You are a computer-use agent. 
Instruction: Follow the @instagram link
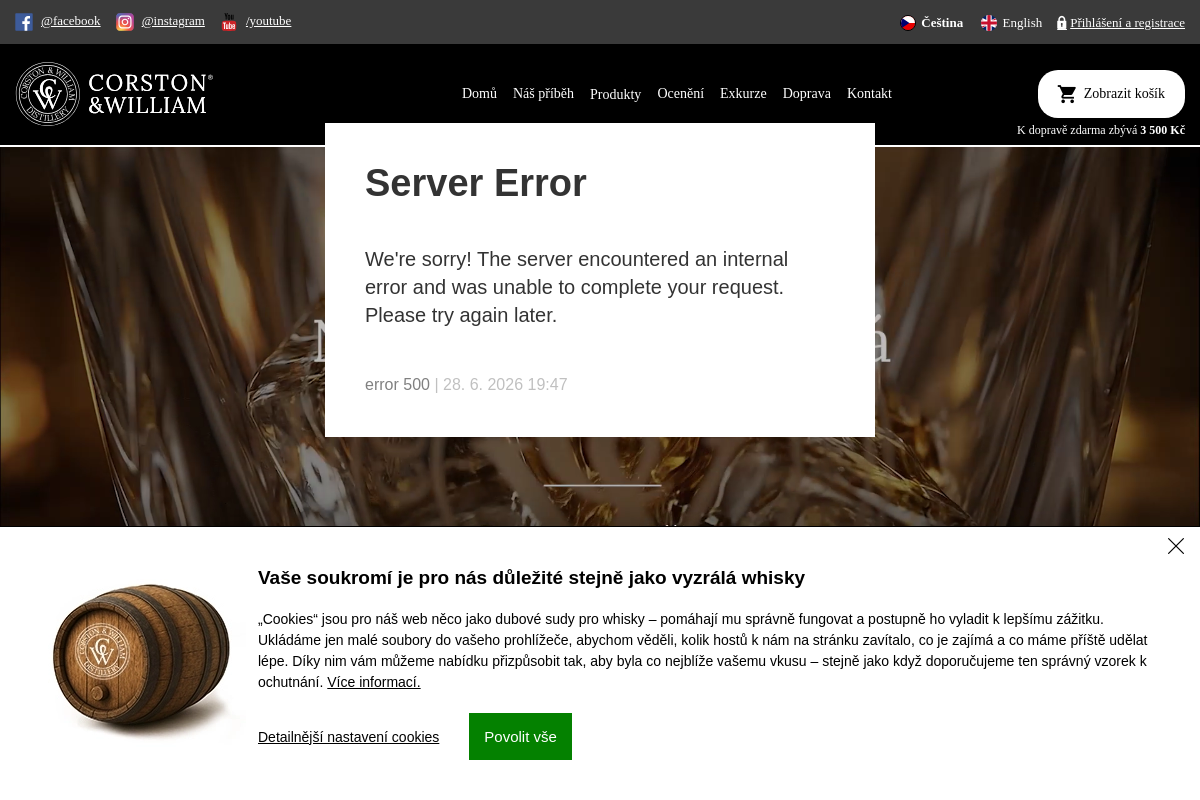[173, 21]
